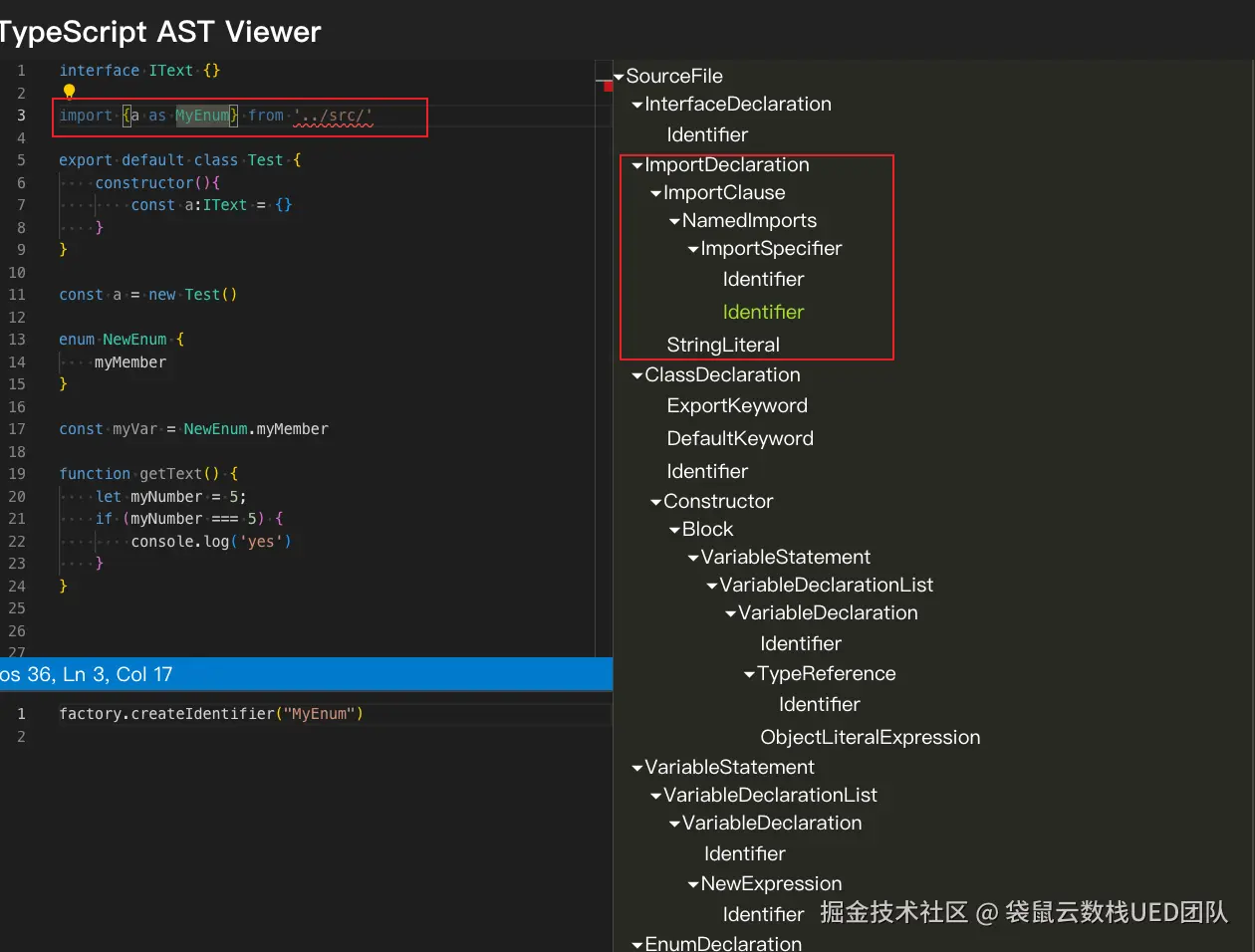Collapse the SourceFile root node
The image size is (1255, 952).
coord(619,77)
